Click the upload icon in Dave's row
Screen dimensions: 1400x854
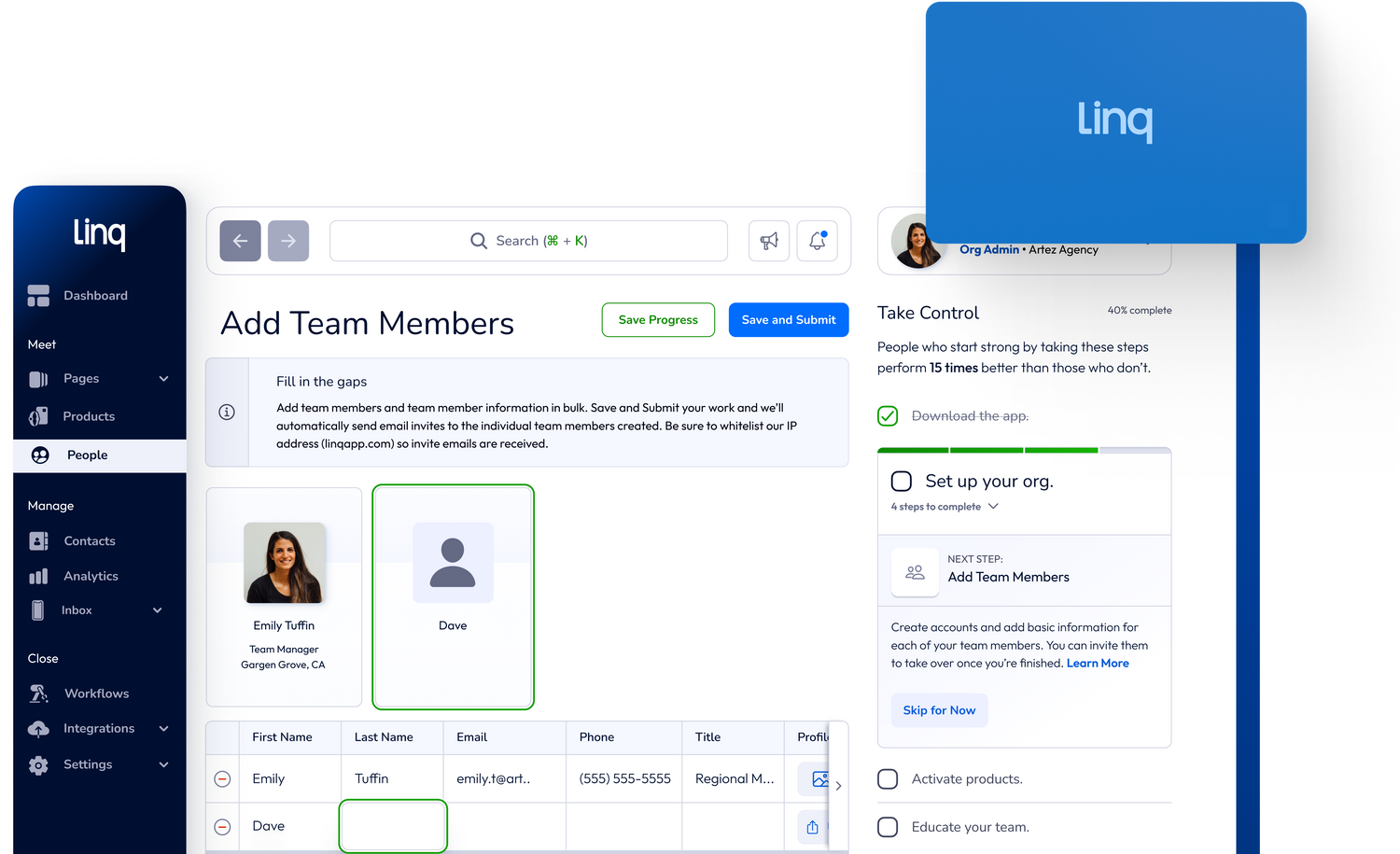pyautogui.click(x=812, y=827)
